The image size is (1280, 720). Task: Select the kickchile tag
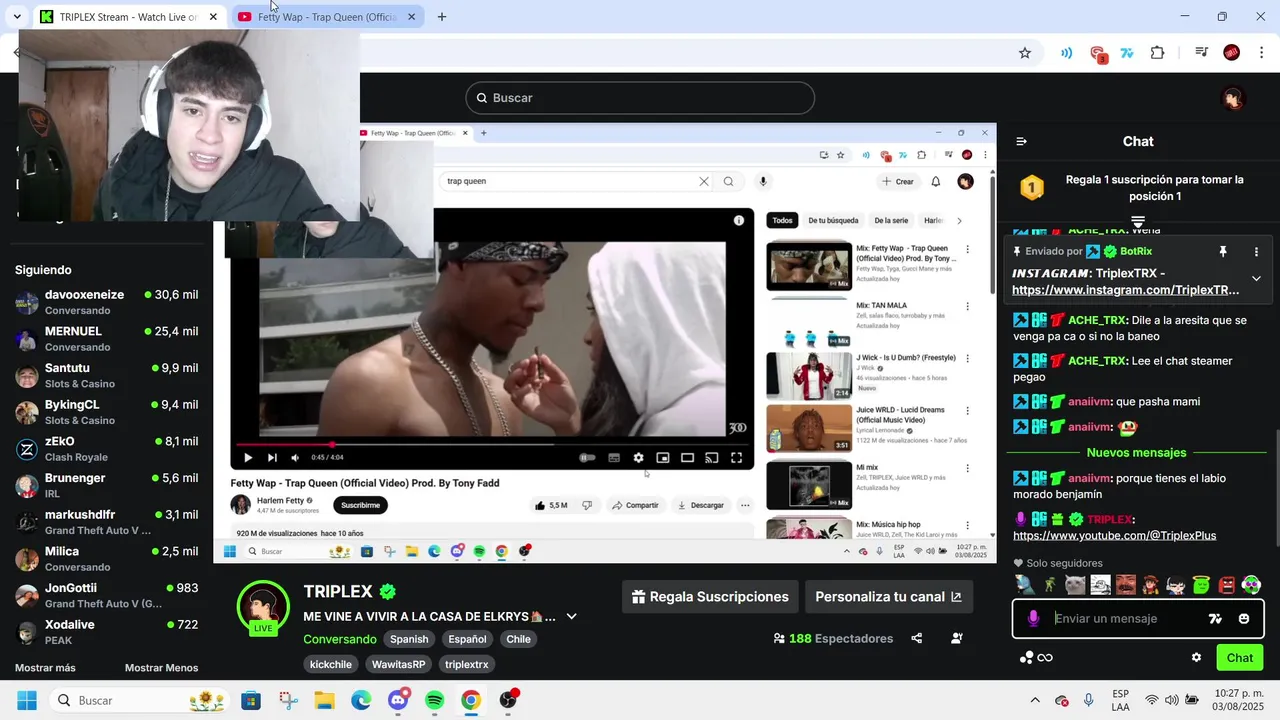[x=331, y=664]
